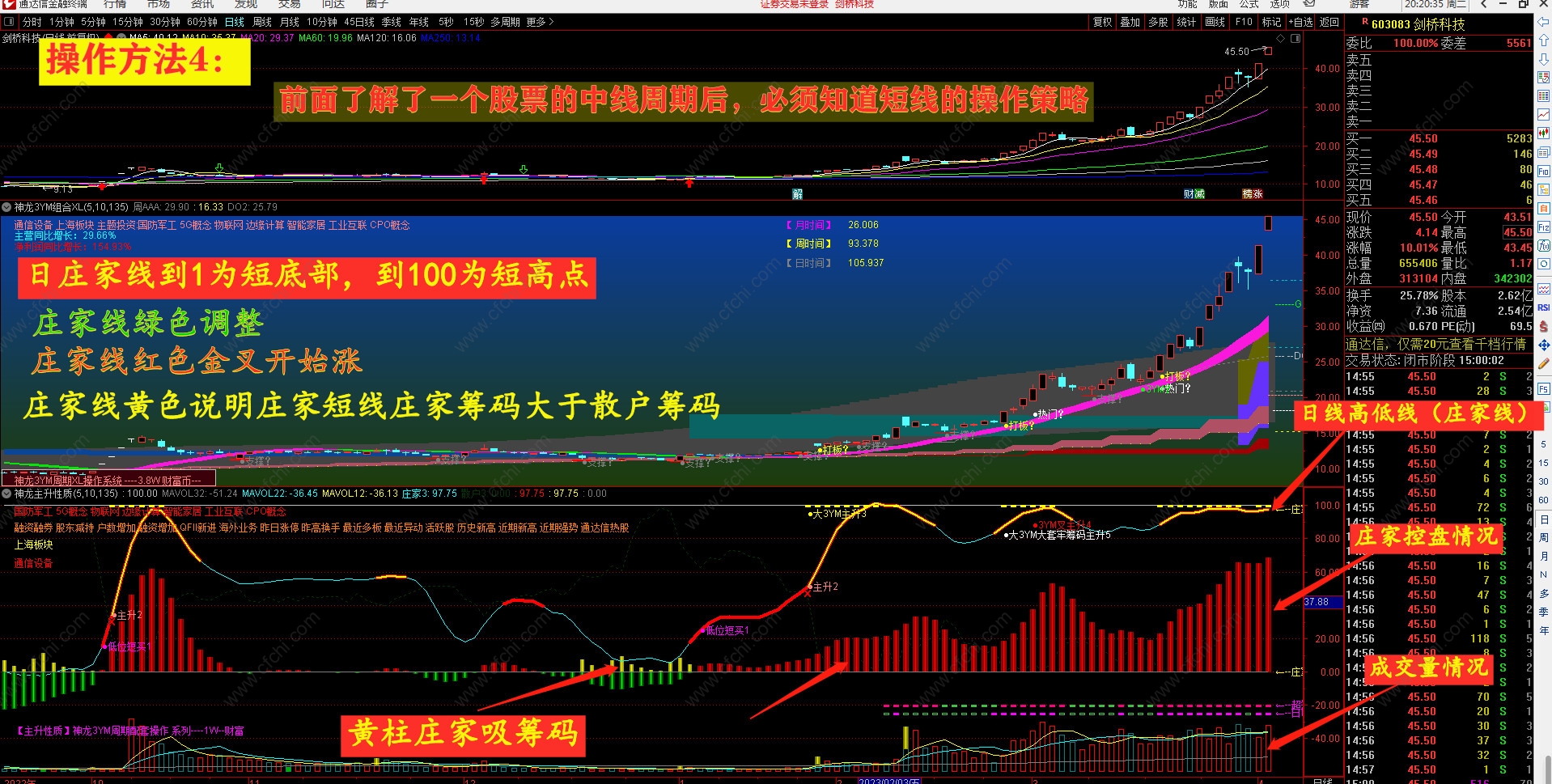Click the tree structure sidebar icon
Image resolution: width=1552 pixels, height=784 pixels.
pyautogui.click(x=1544, y=189)
